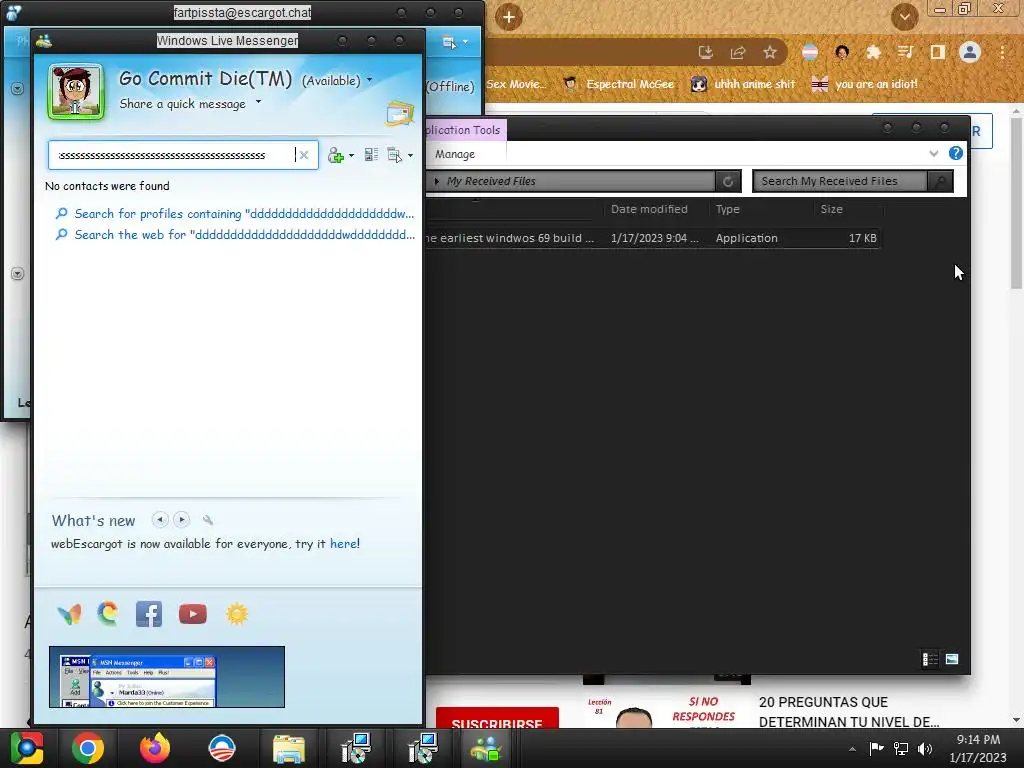This screenshot has height=768, width=1024.
Task: Open Chrome tab search dropdown
Action: point(904,16)
